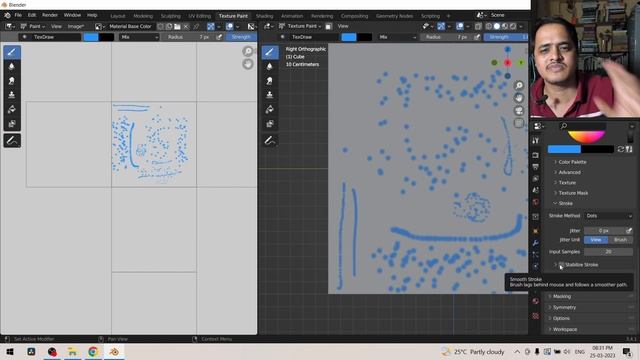Select the Mask tool in the 3D viewport toolbar
The width and height of the screenshot is (640, 360).
[269, 124]
